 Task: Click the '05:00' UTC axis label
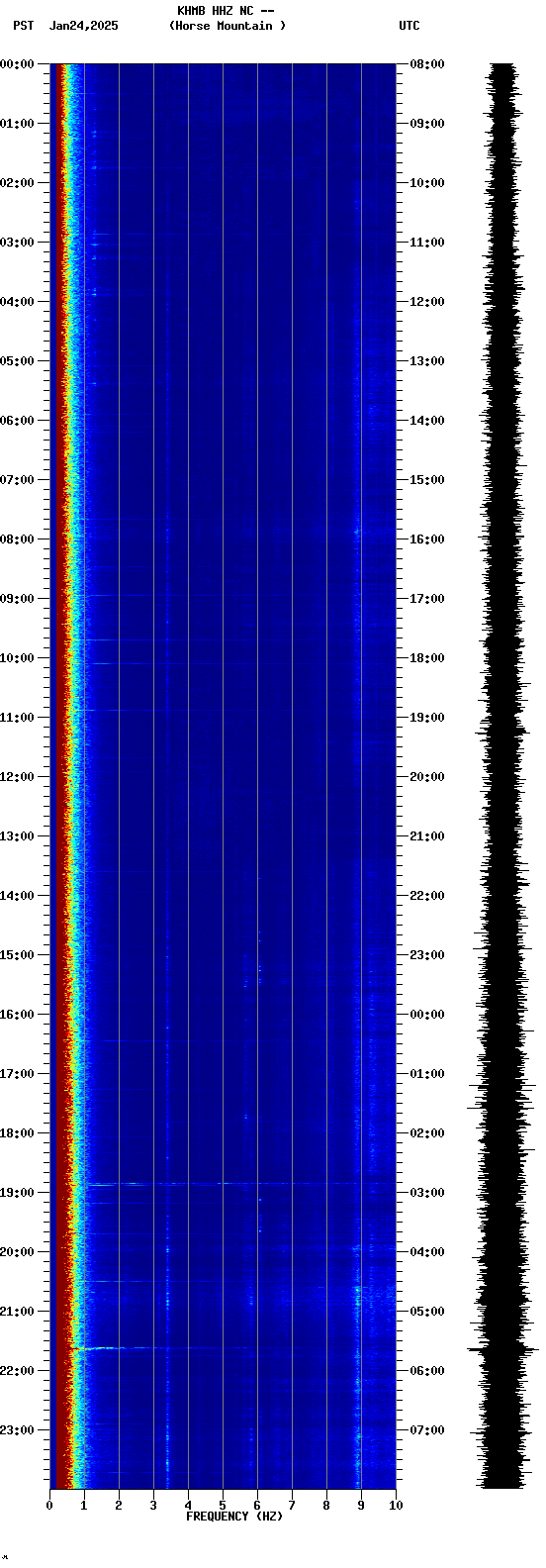(427, 1312)
